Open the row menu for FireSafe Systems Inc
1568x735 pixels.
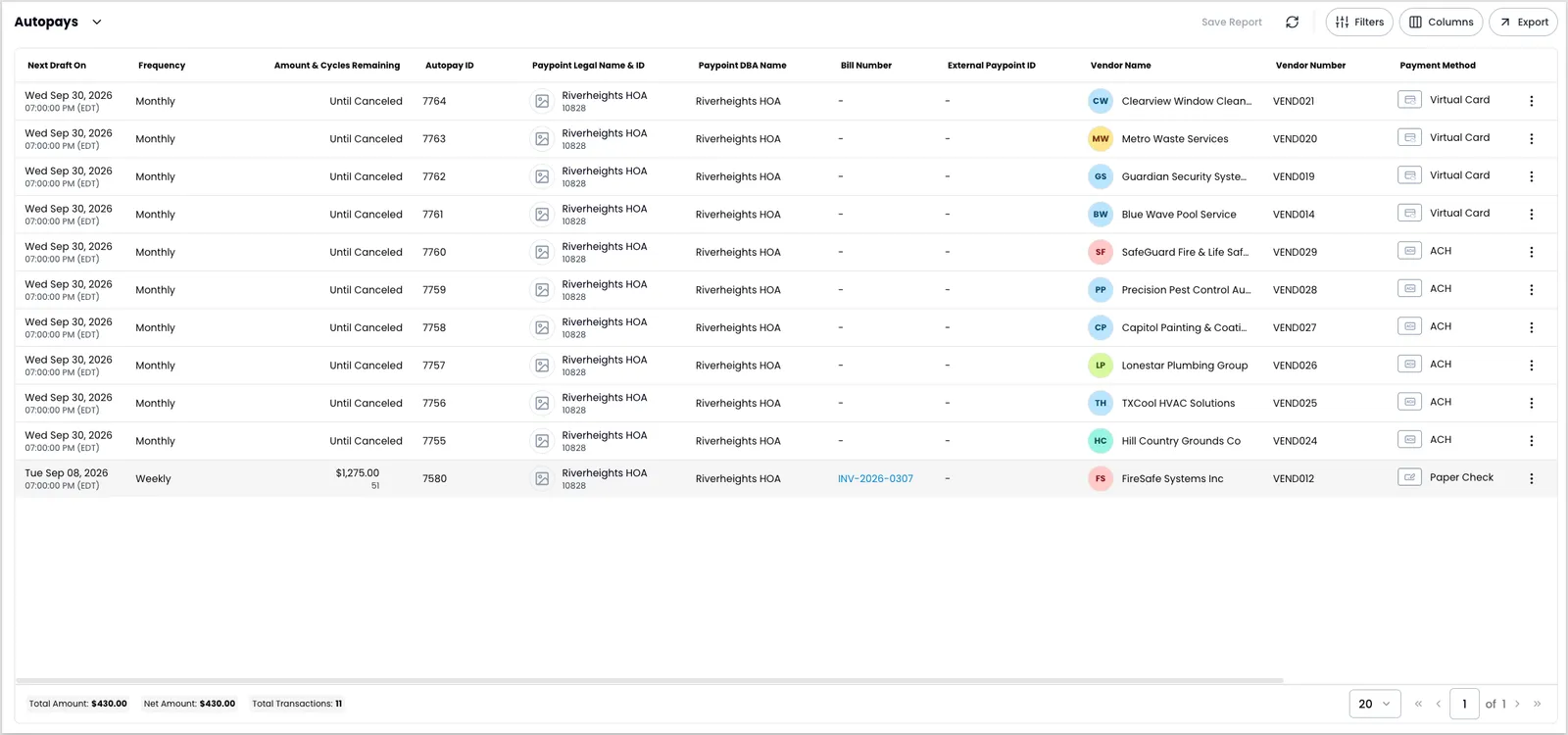1532,478
